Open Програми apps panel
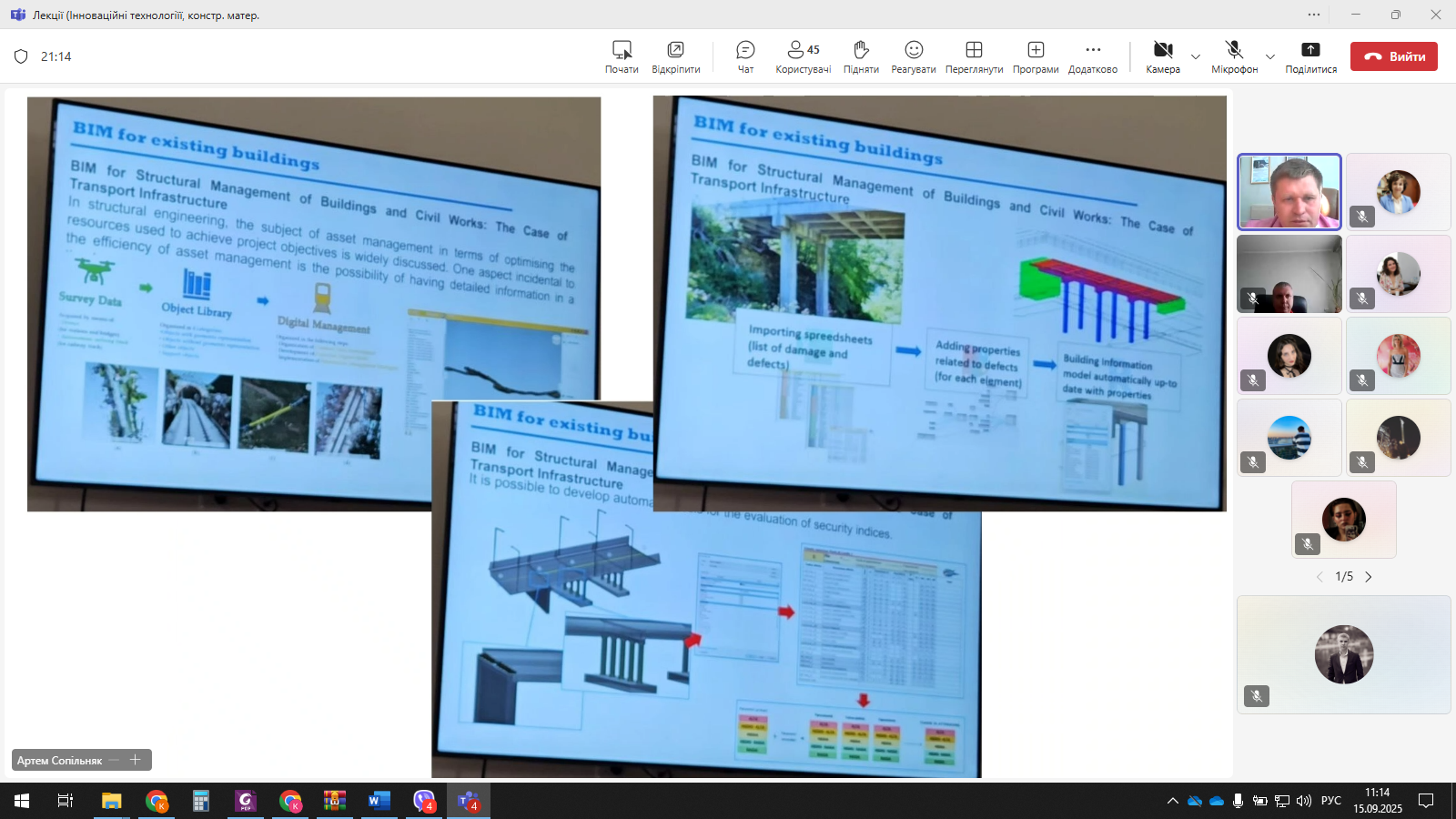Image resolution: width=1456 pixels, height=819 pixels. pyautogui.click(x=1036, y=56)
